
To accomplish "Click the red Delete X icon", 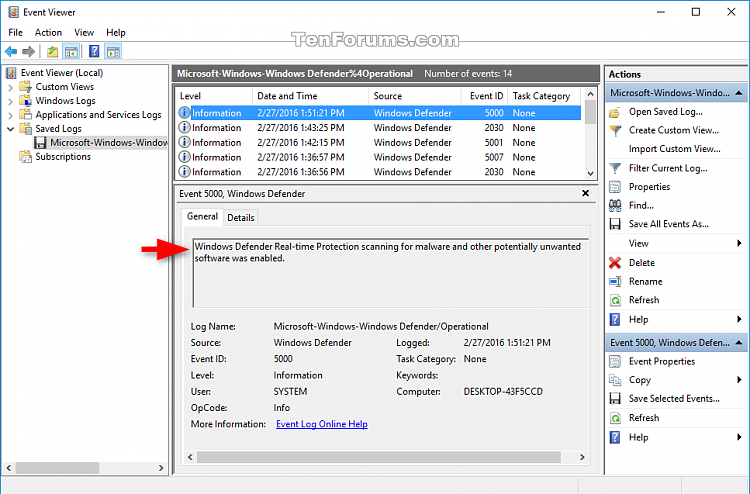I will click(615, 263).
